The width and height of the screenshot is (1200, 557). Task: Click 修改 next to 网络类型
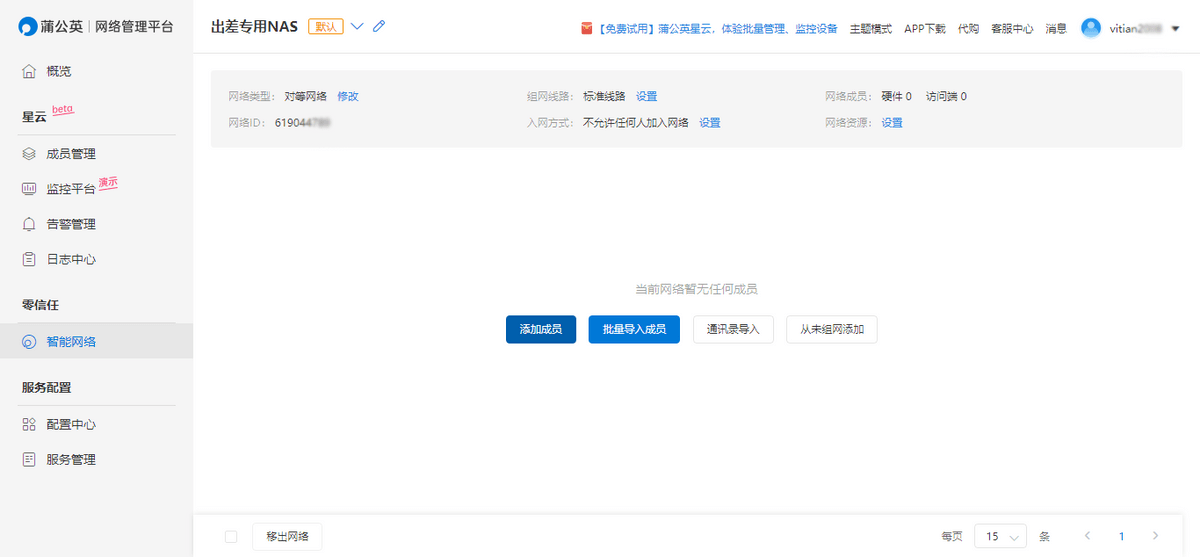pos(347,97)
